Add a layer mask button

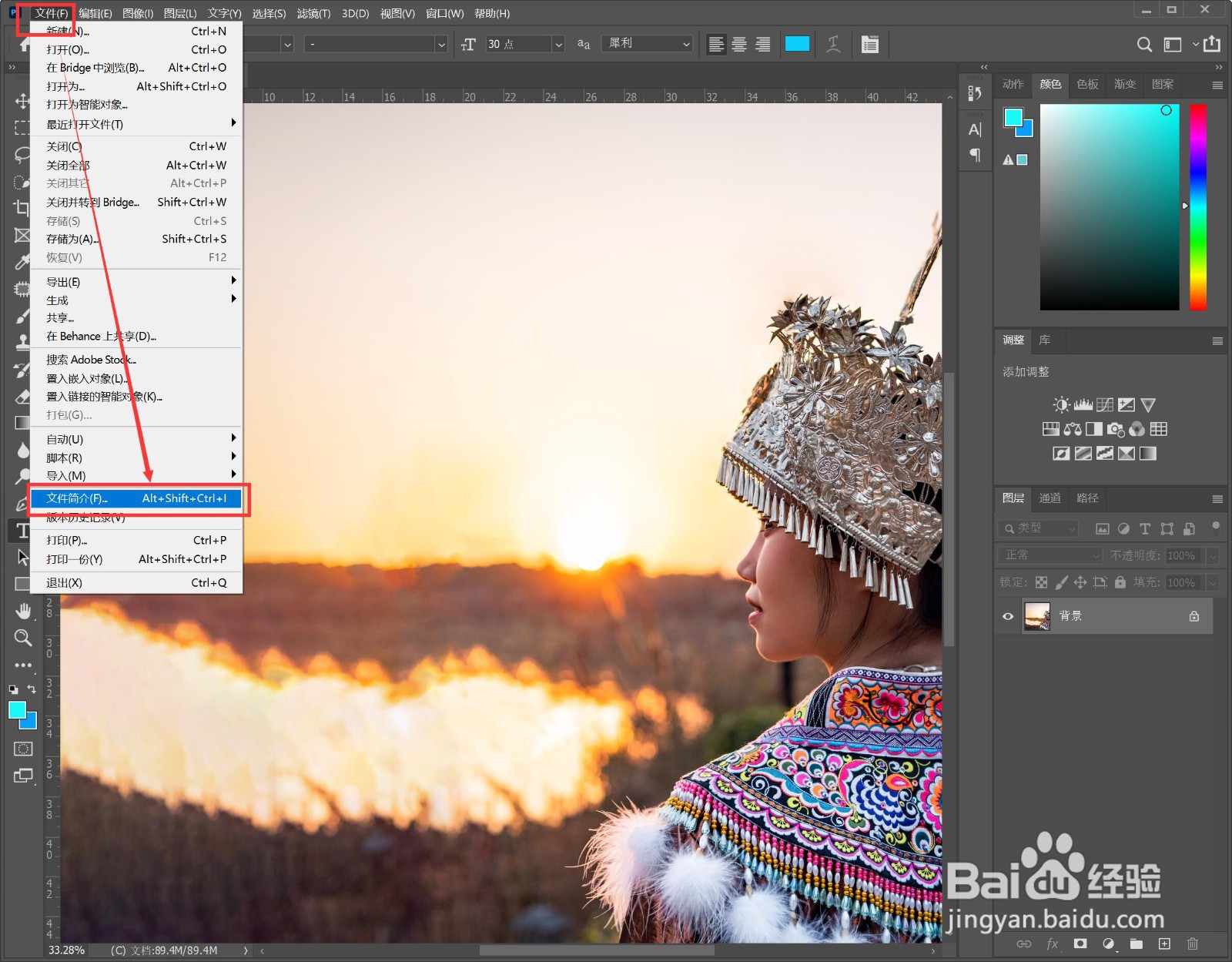pos(1080,944)
